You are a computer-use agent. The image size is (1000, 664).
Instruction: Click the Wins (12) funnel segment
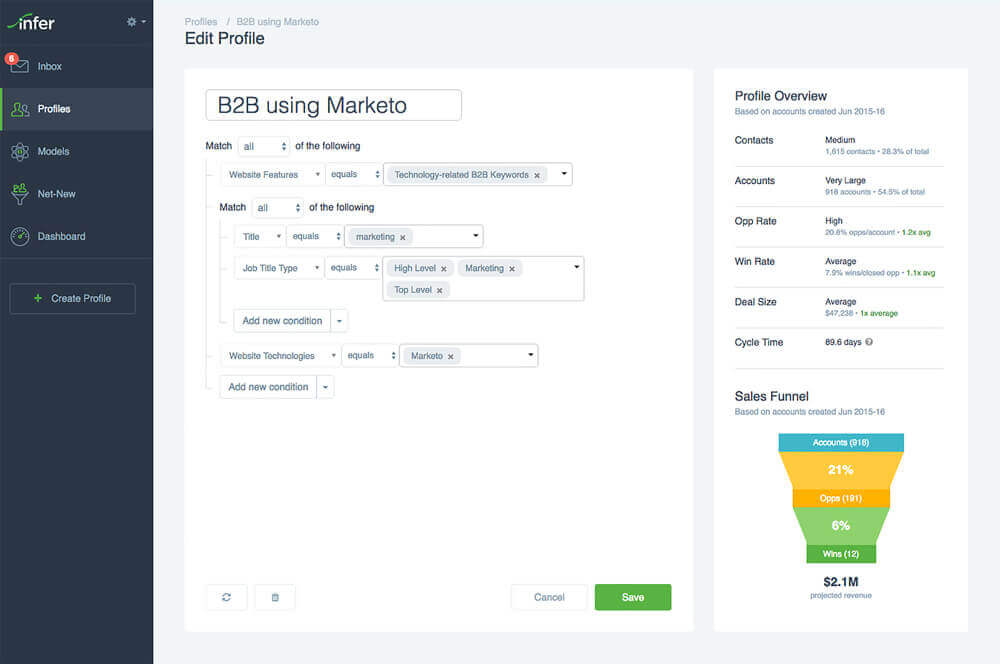(x=841, y=554)
